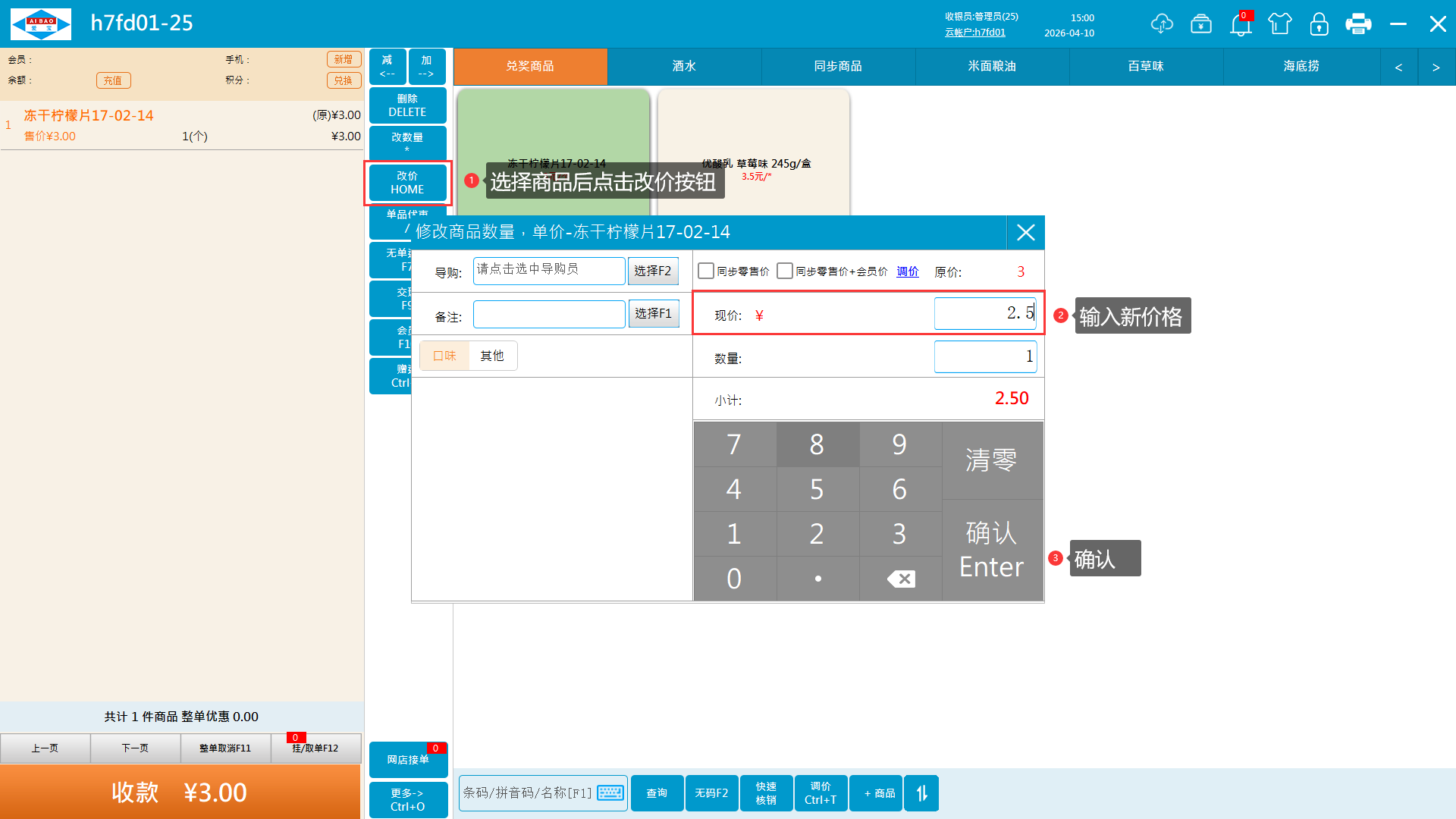1456x819 pixels.
Task: Enable the 同步零售价 checkbox
Action: pos(706,271)
